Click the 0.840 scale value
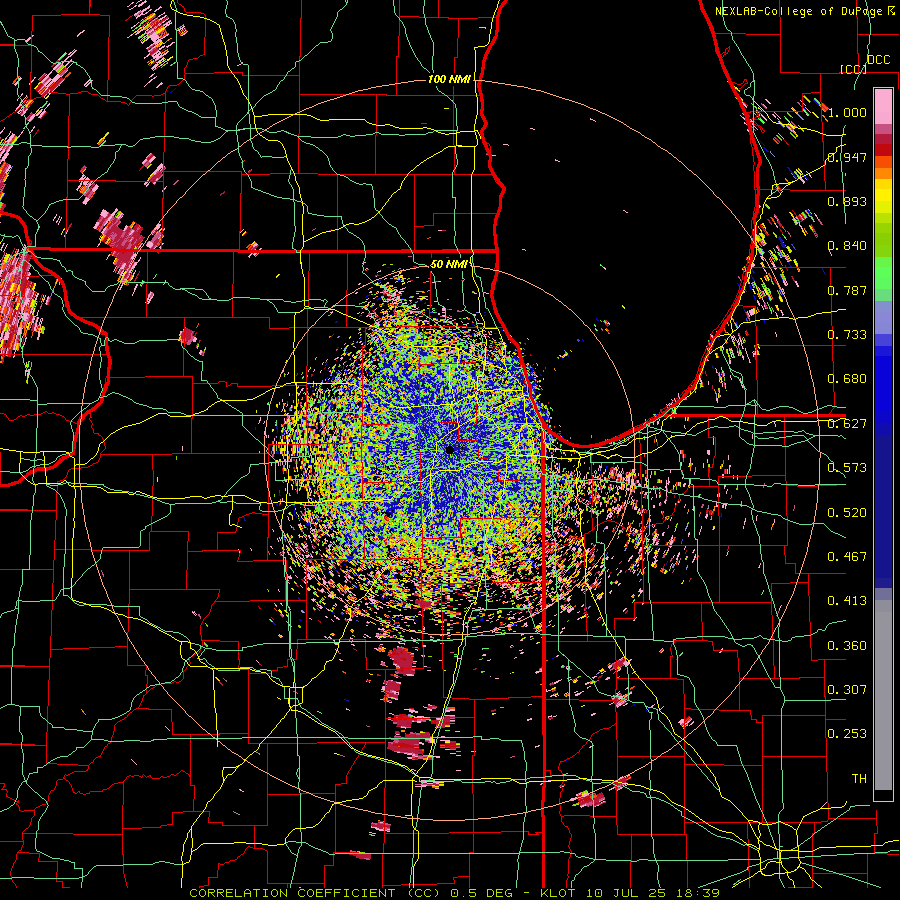Viewport: 900px width, 900px height. click(847, 246)
